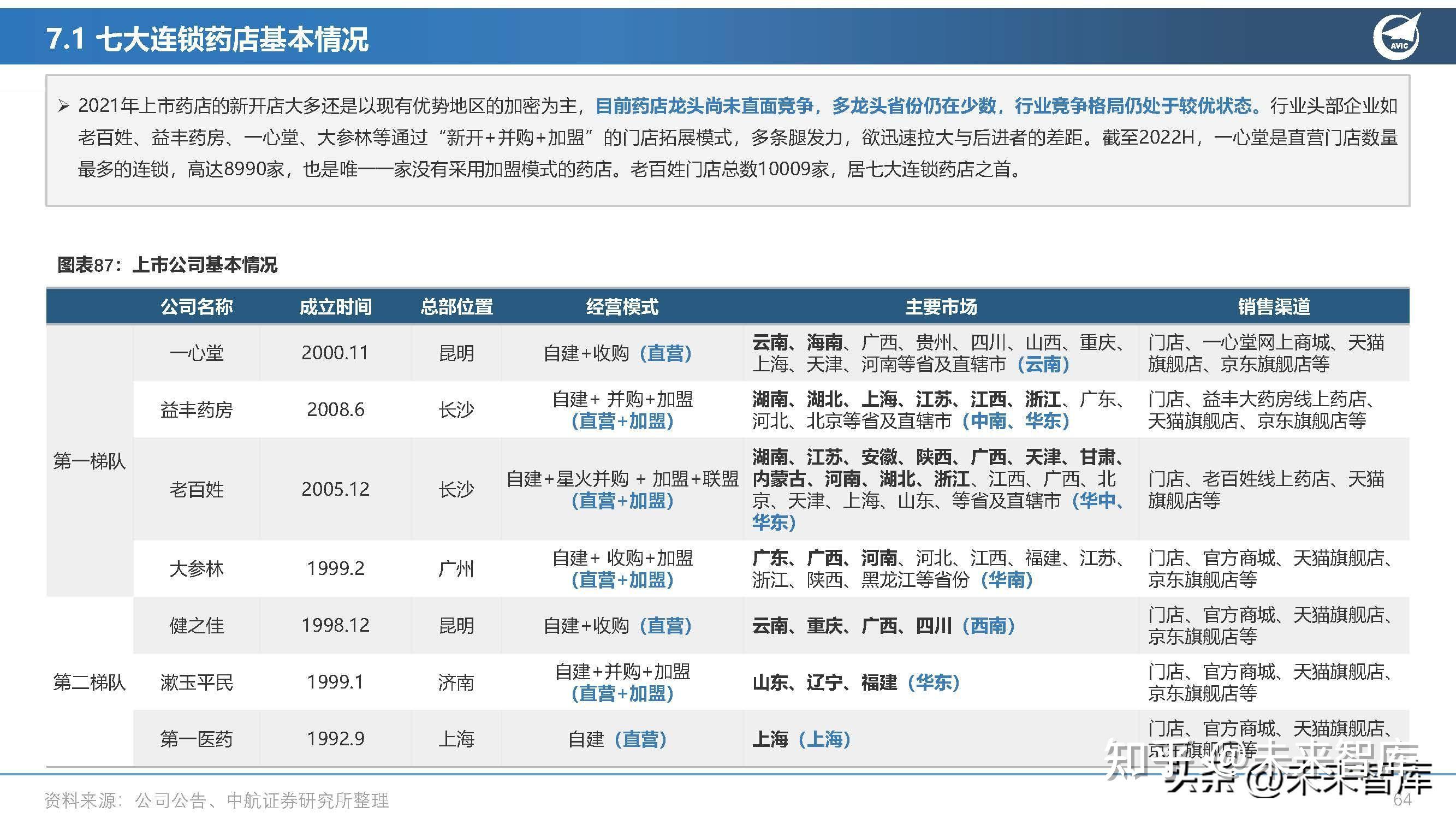Click the company name 益丰药房
The width and height of the screenshot is (1456, 819).
pos(196,410)
